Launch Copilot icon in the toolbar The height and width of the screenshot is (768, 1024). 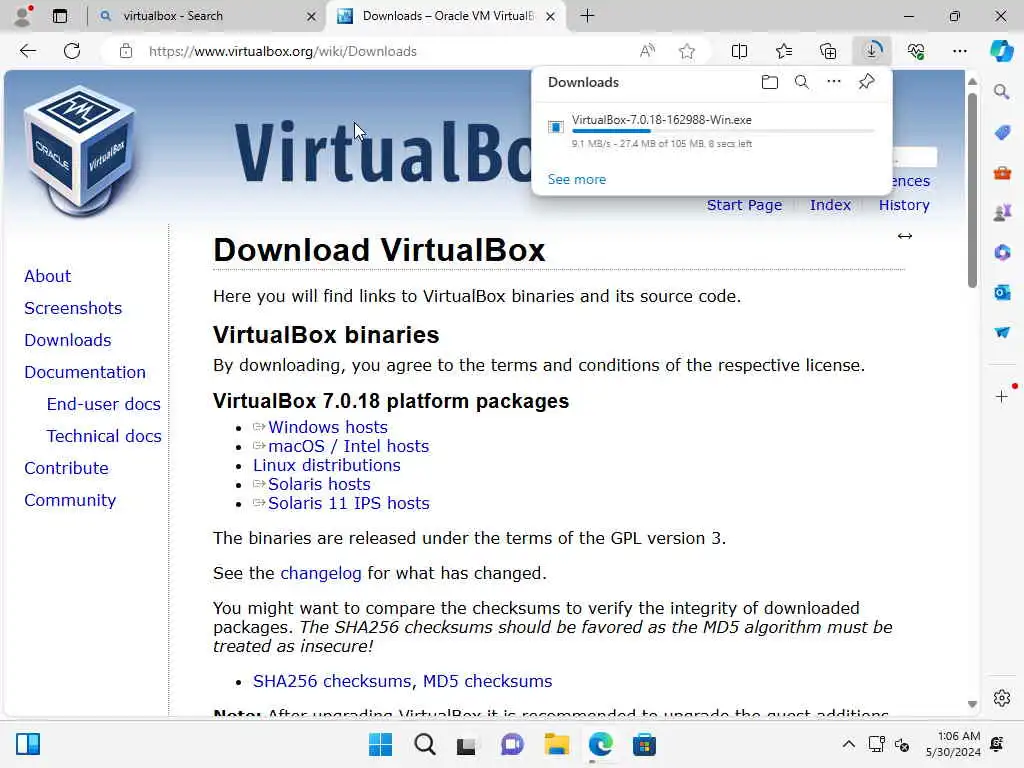(x=1001, y=51)
